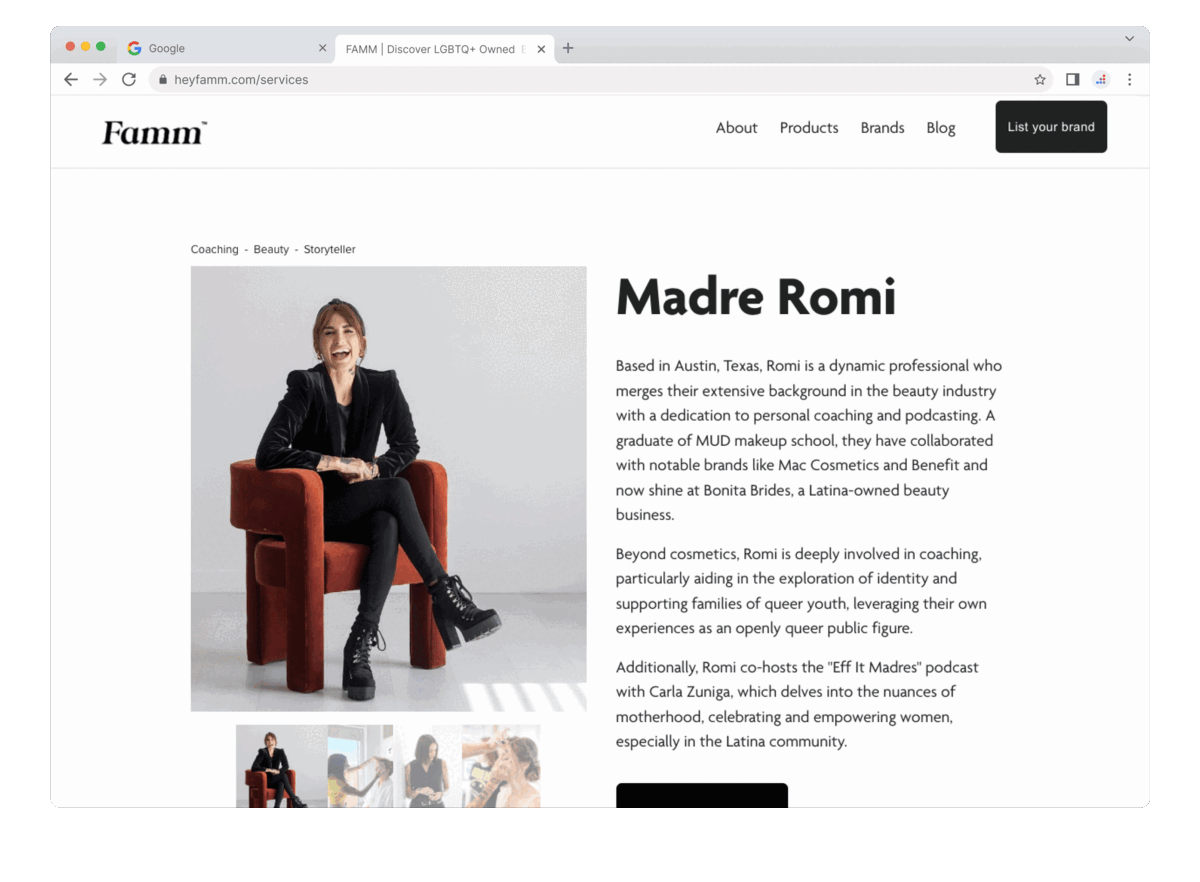Open a new tab with plus icon

(x=568, y=48)
